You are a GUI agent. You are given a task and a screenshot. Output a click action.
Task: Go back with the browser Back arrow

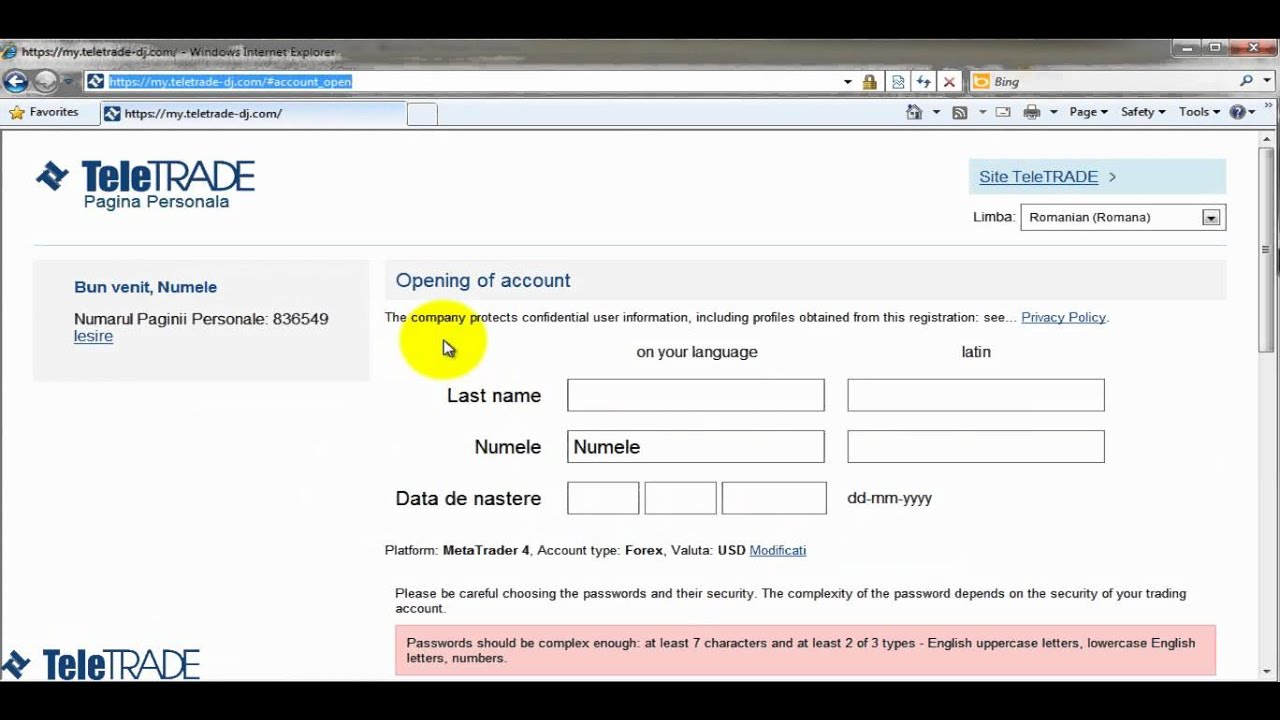click(15, 81)
